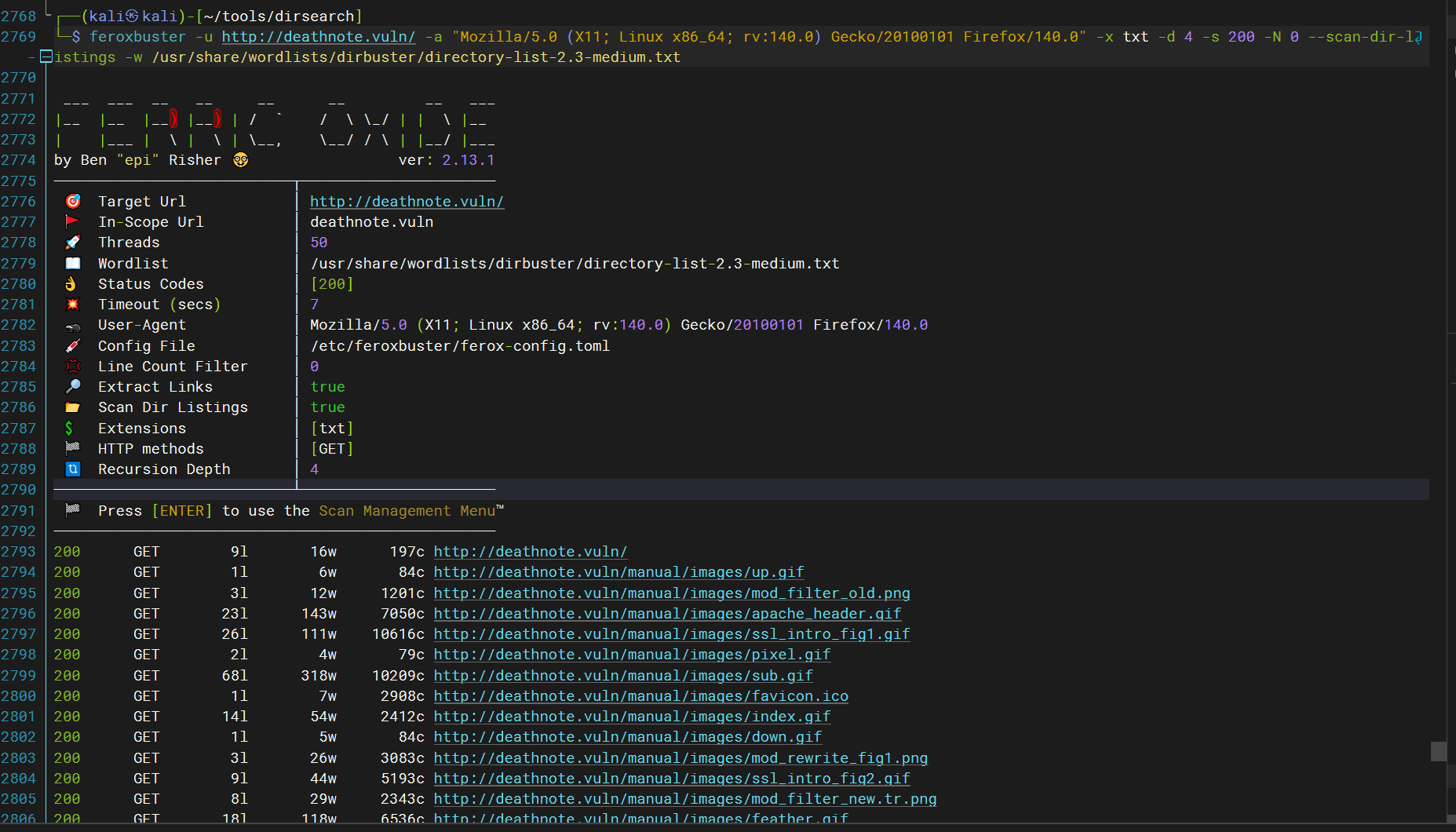The width and height of the screenshot is (1456, 832).
Task: Click the rocket icon next to Threads
Action: point(73,243)
